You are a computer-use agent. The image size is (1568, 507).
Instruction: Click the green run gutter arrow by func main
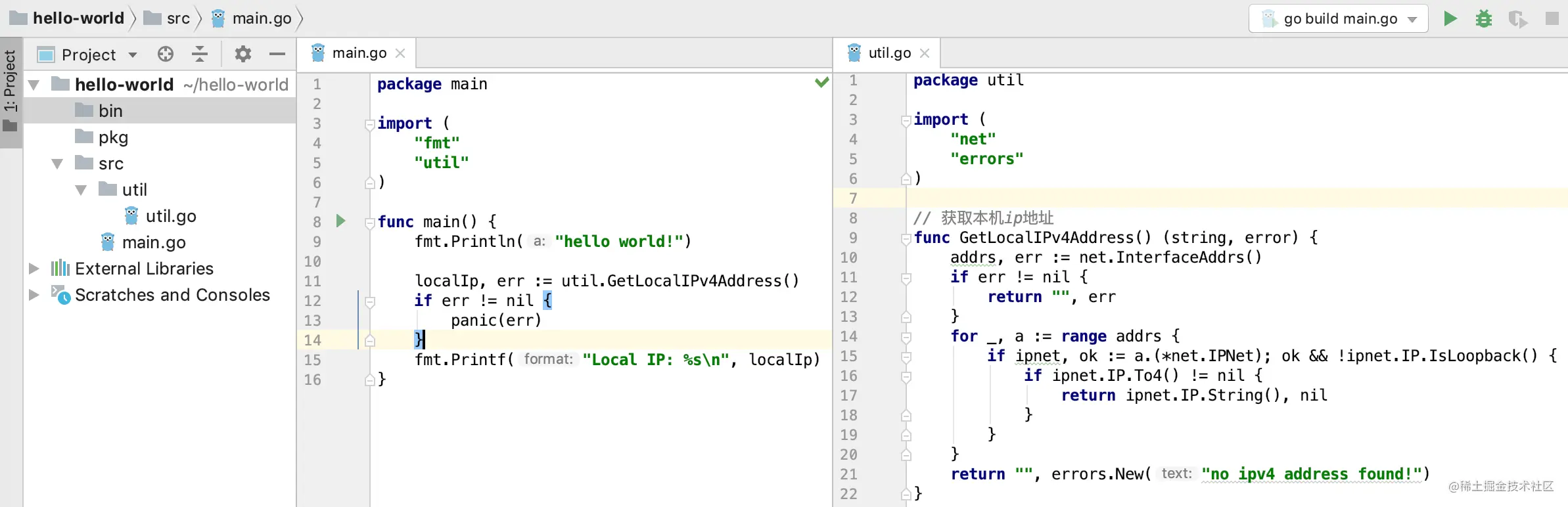coord(340,221)
